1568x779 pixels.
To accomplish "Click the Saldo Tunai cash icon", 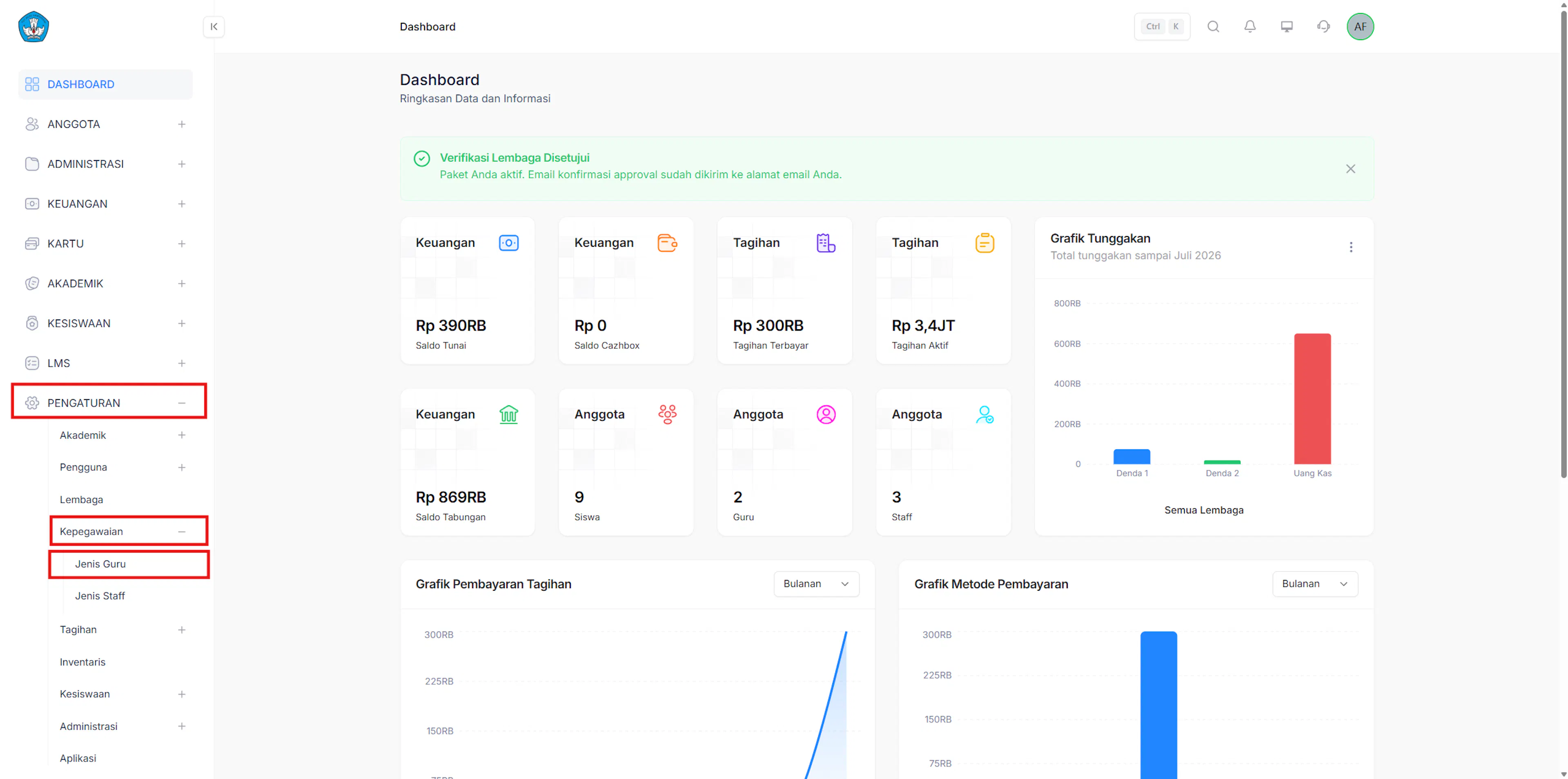I will click(508, 243).
